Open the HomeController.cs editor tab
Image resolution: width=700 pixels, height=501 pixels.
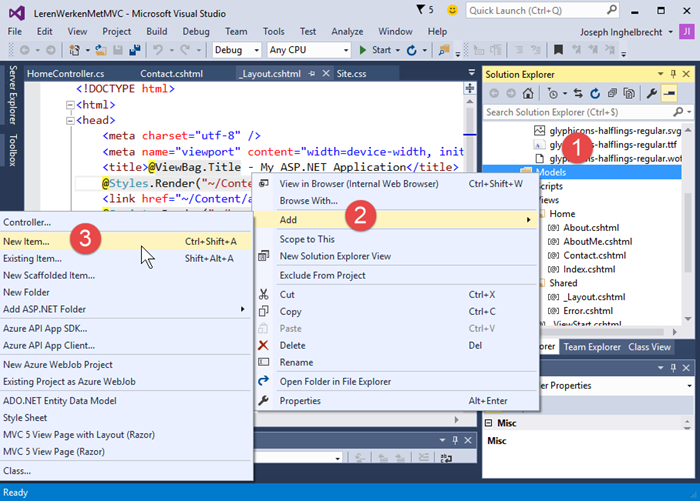(66, 74)
